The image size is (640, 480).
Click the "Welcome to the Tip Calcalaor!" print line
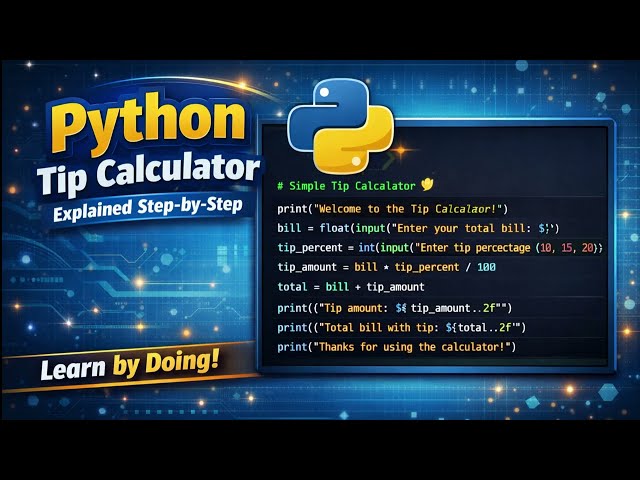point(393,209)
